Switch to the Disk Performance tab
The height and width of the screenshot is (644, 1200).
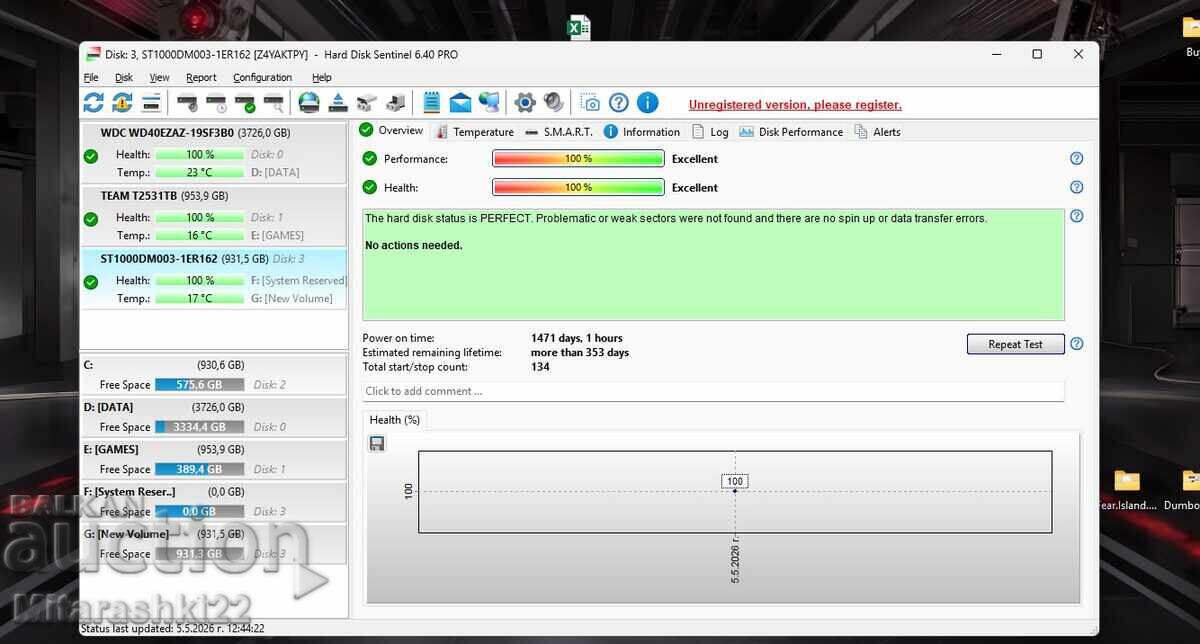click(x=791, y=132)
